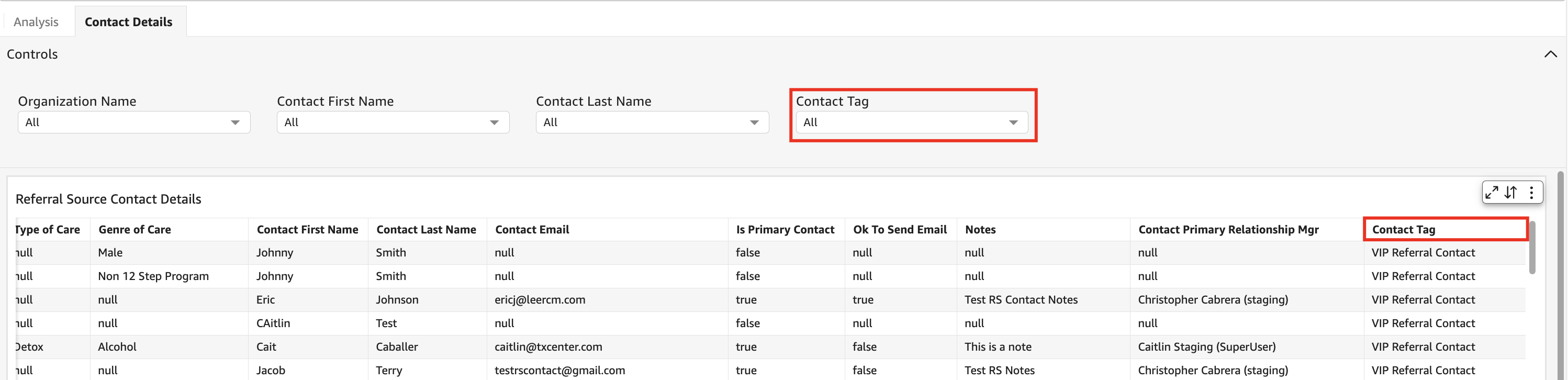Viewport: 1568px width, 380px height.
Task: Open the Contact First Name dropdown
Action: coord(393,122)
